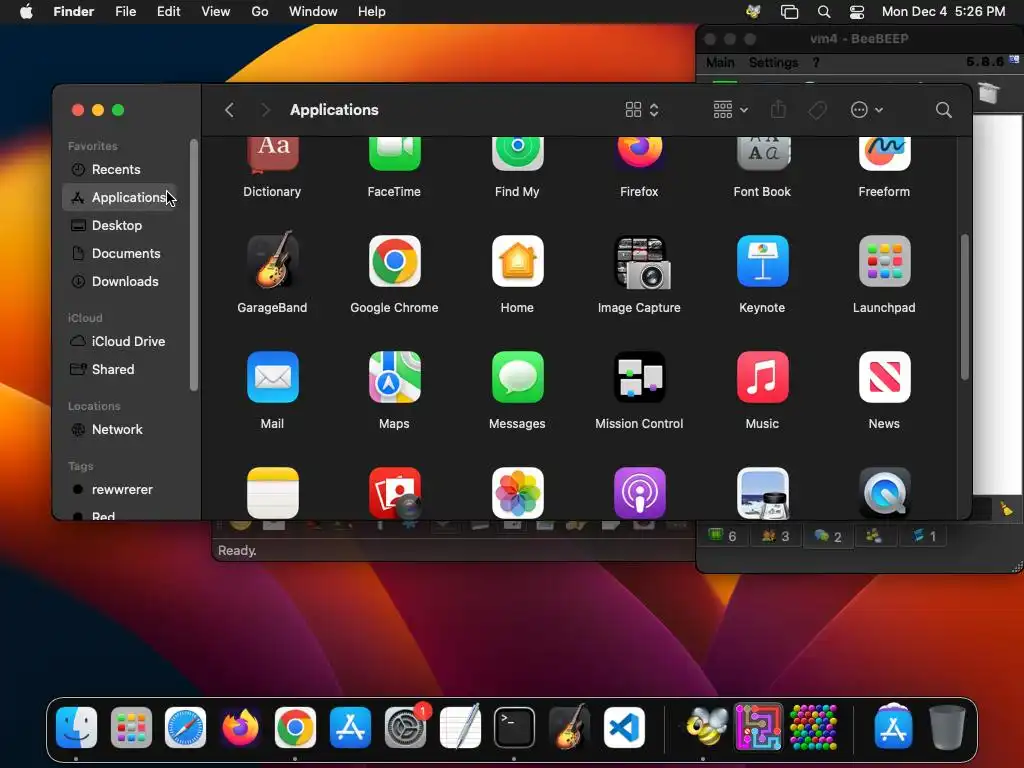Open the FaceTime app icon
Screen dimensions: 1024x768
click(394, 154)
